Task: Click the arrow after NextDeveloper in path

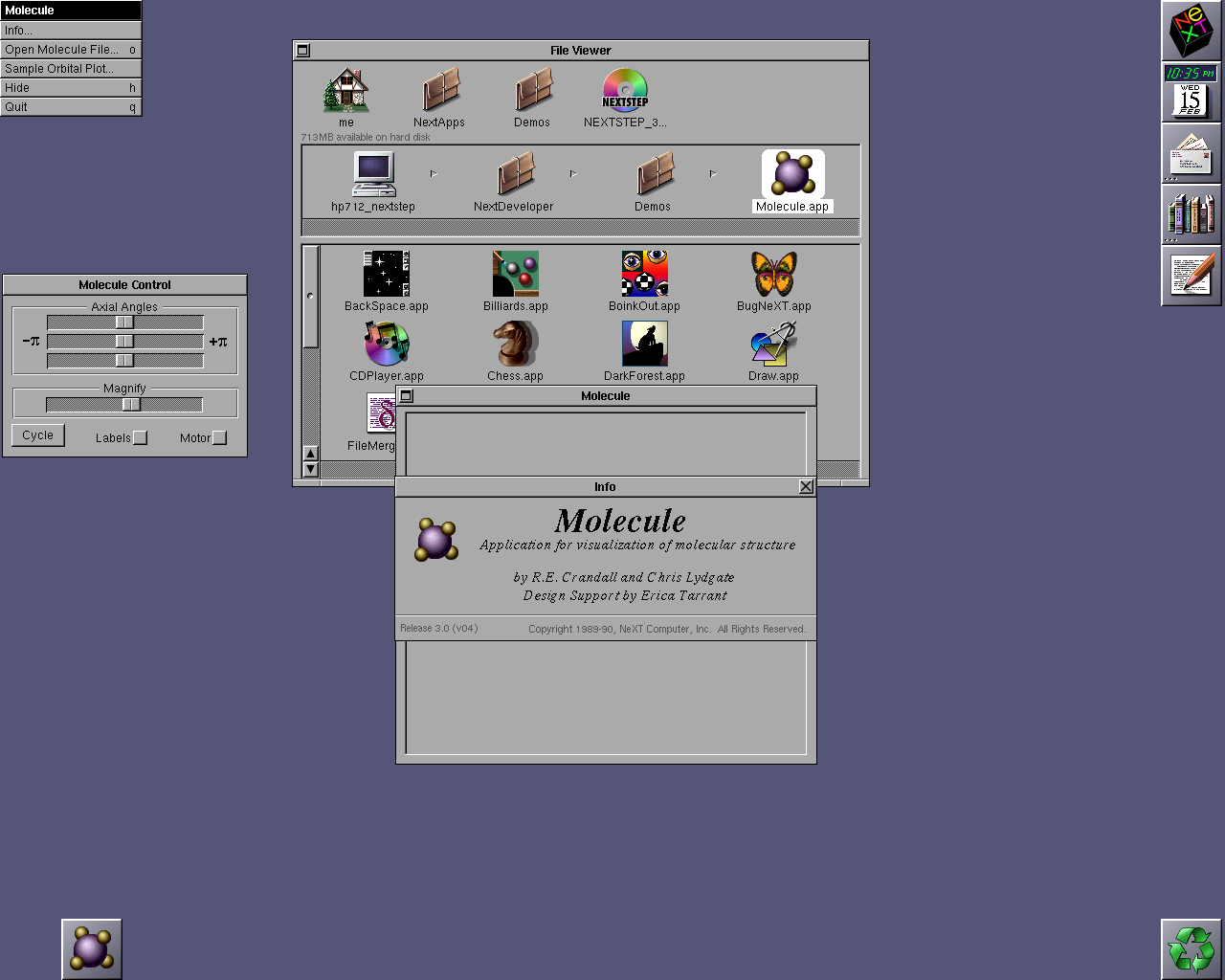Action: [x=573, y=173]
